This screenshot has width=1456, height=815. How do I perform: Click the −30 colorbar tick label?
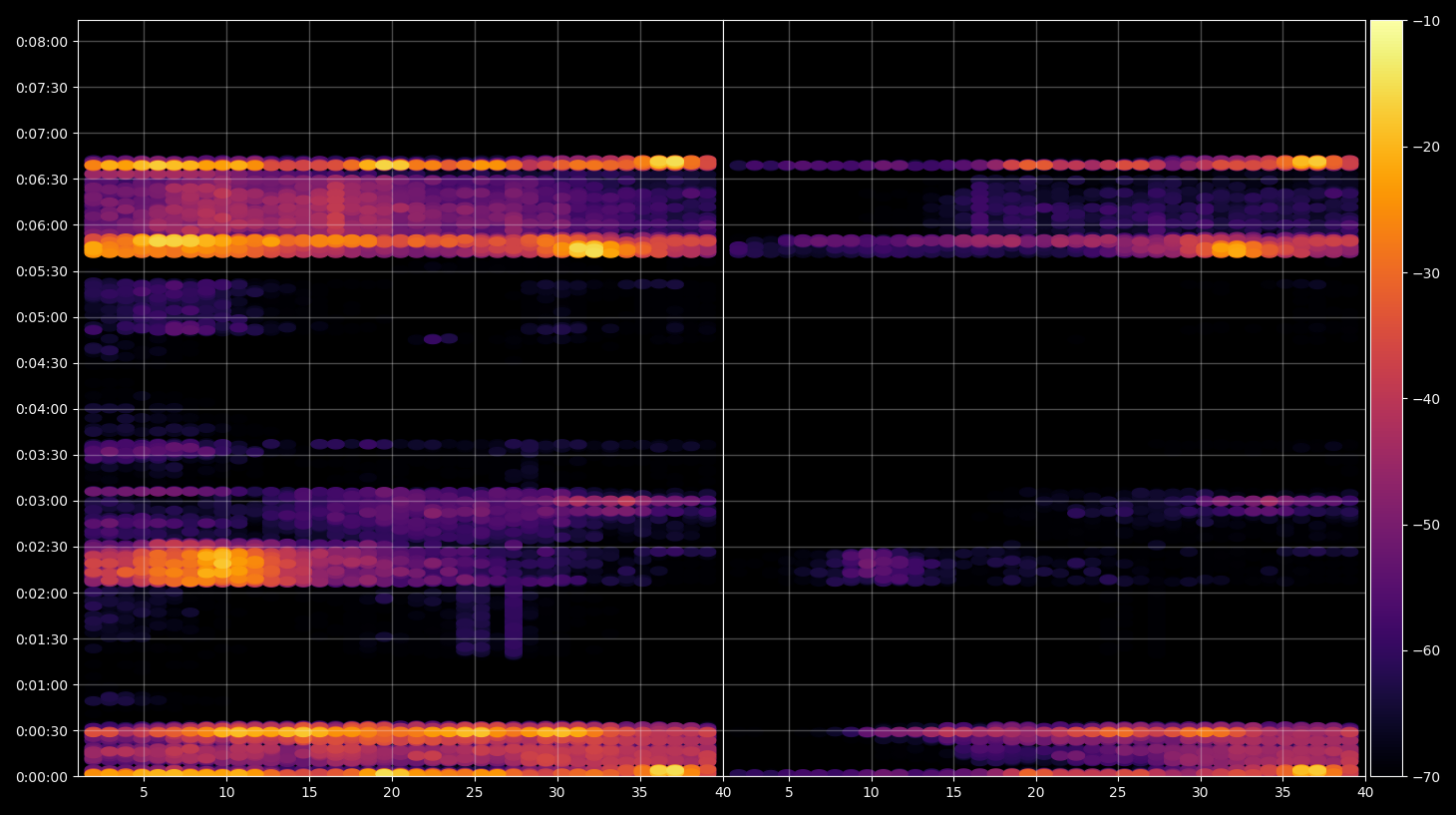click(x=1426, y=273)
